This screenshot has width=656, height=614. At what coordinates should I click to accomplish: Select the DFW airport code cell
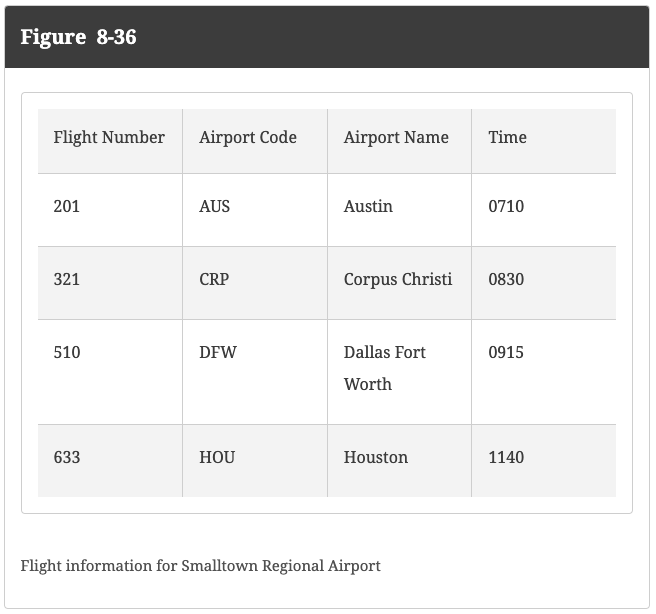(x=218, y=353)
